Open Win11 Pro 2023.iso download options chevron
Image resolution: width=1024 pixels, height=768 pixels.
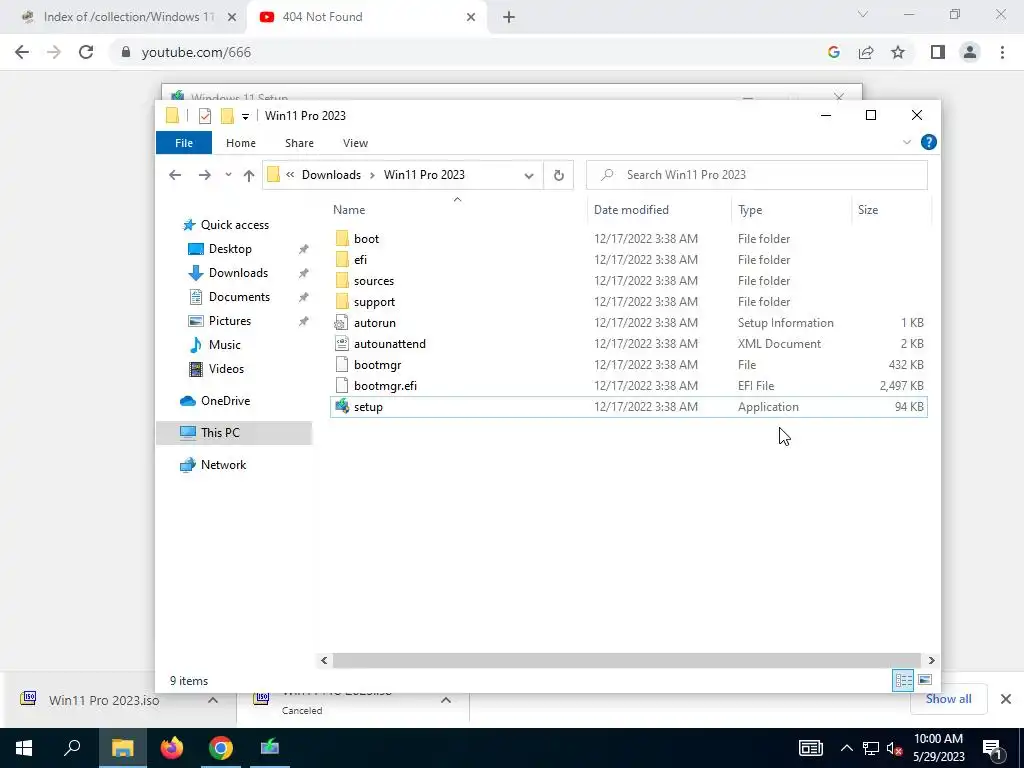pyautogui.click(x=213, y=700)
